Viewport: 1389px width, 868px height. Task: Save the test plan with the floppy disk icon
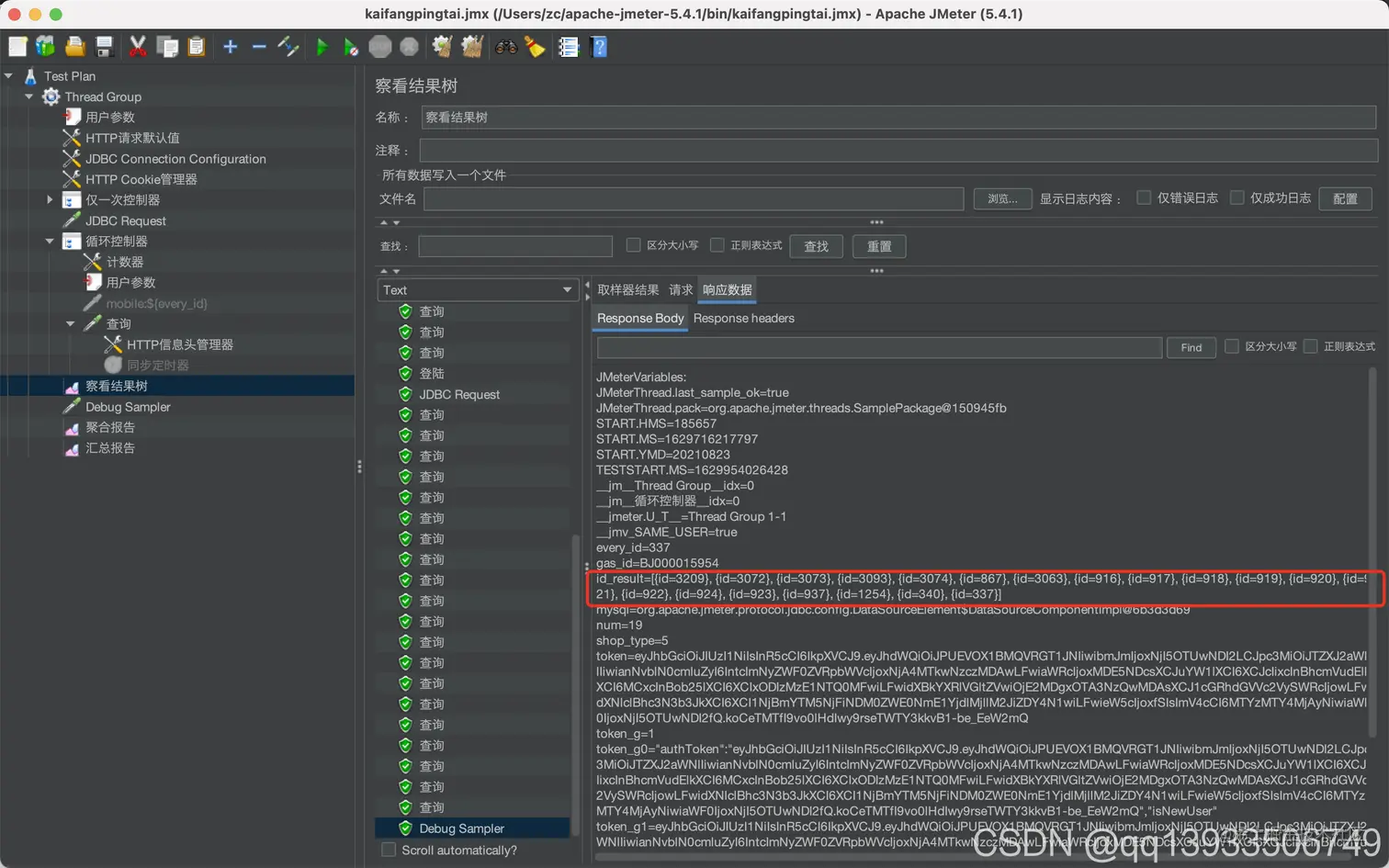(x=105, y=47)
